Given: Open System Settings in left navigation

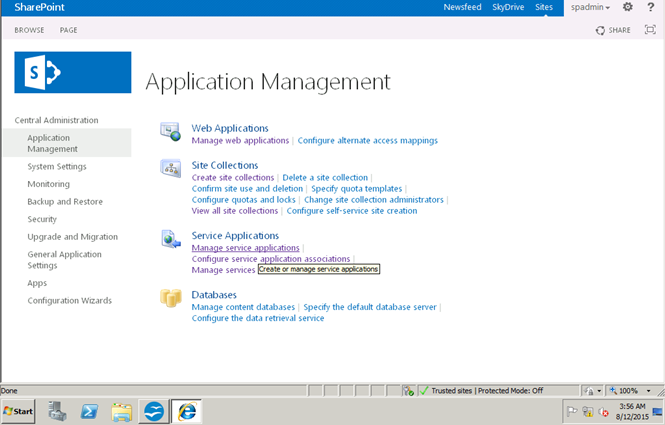Looking at the screenshot, I should click(57, 167).
